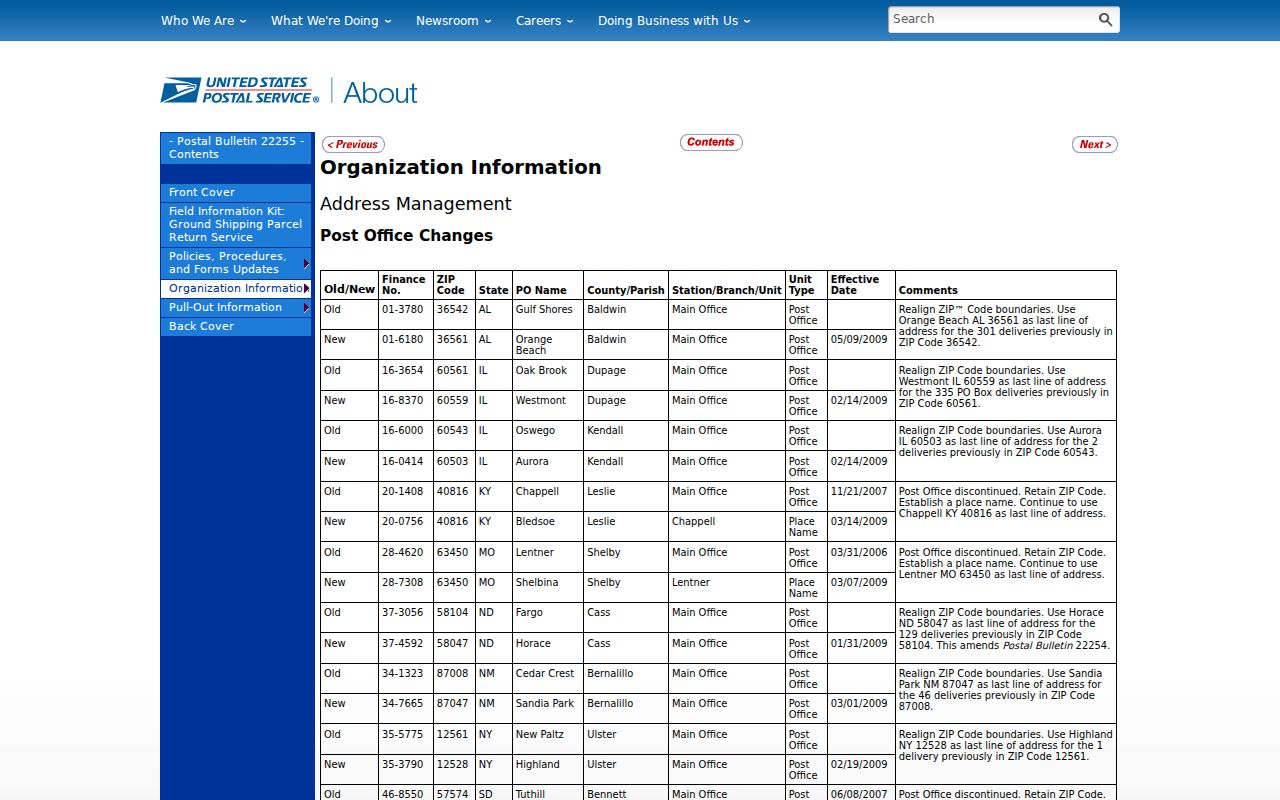This screenshot has height=800, width=1280.
Task: Go to the Previous page button
Action: [353, 144]
